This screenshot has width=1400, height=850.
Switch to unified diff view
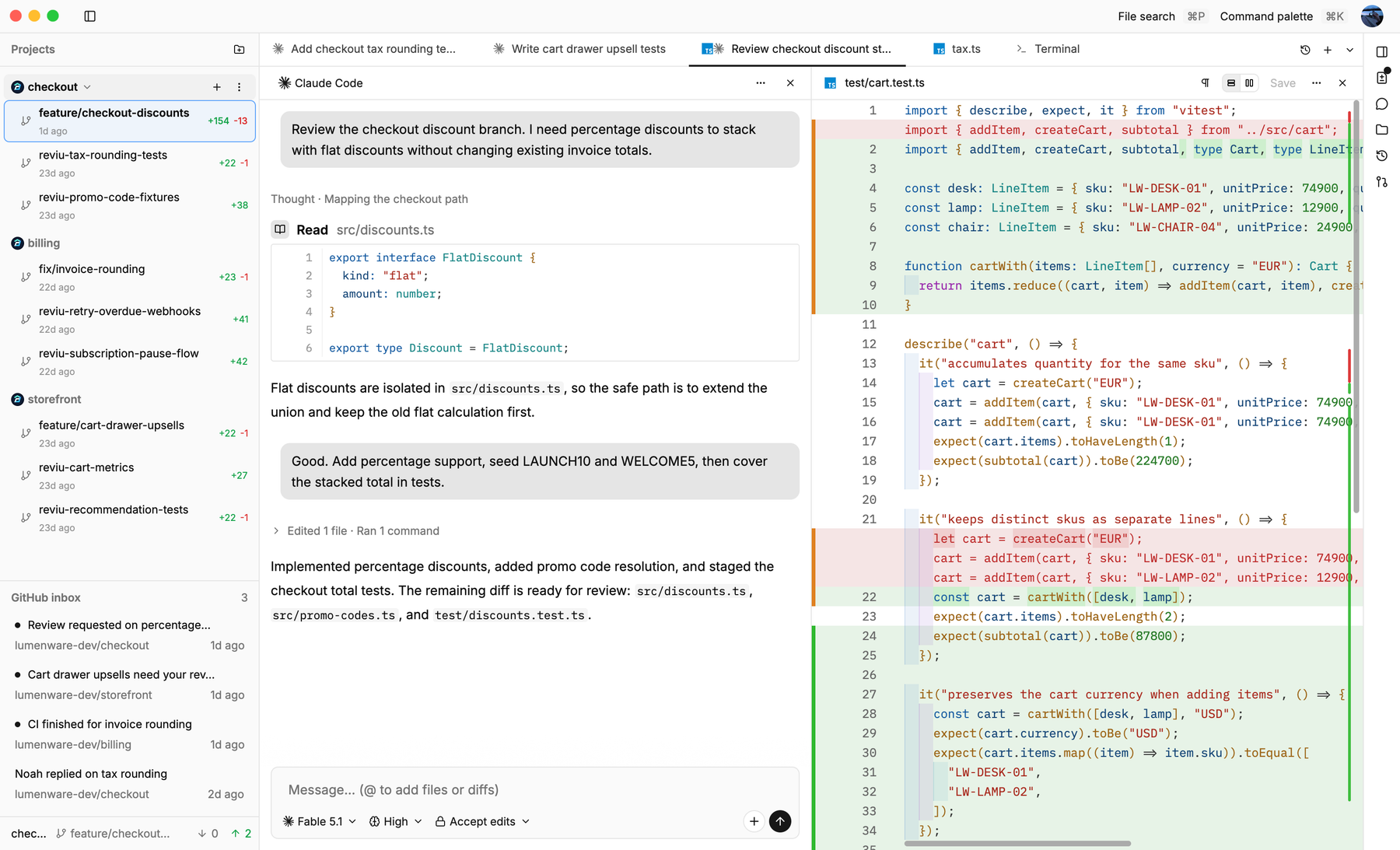1230,83
